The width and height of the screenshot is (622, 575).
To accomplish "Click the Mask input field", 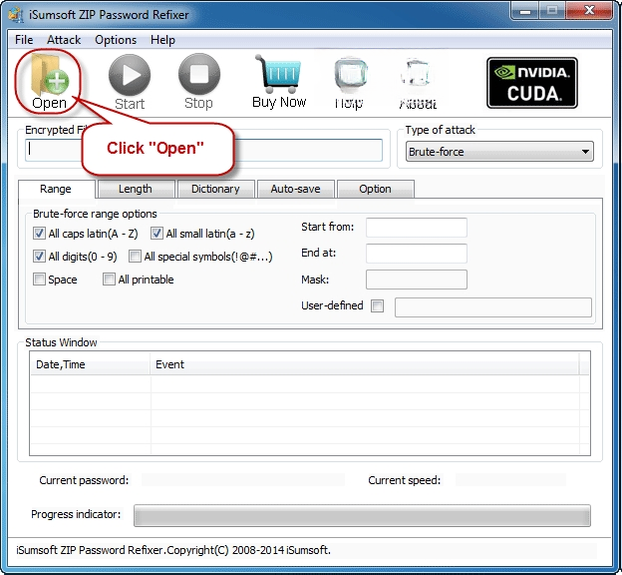I will (x=416, y=280).
